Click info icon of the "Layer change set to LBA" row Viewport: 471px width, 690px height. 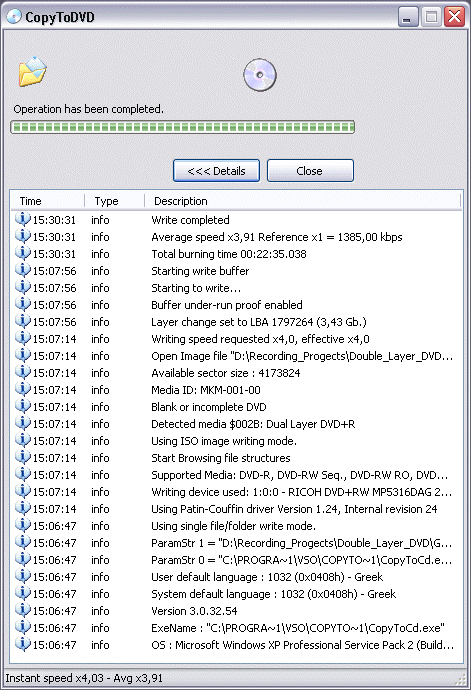(x=22, y=321)
